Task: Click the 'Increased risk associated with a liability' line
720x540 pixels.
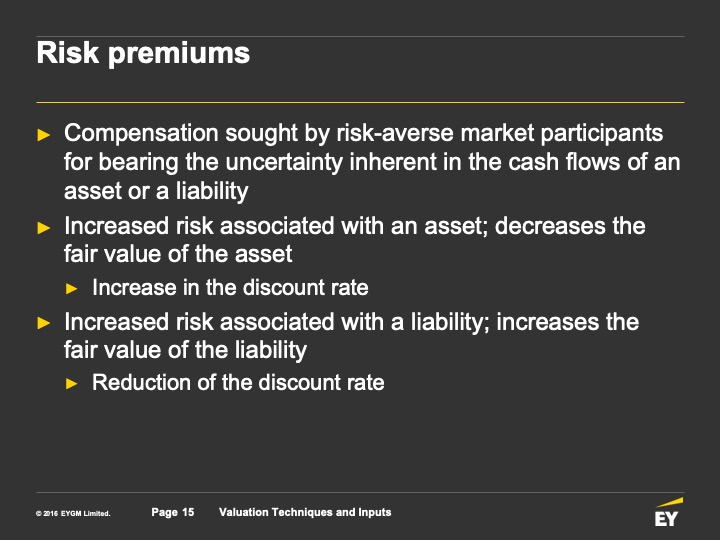Action: coord(351,322)
